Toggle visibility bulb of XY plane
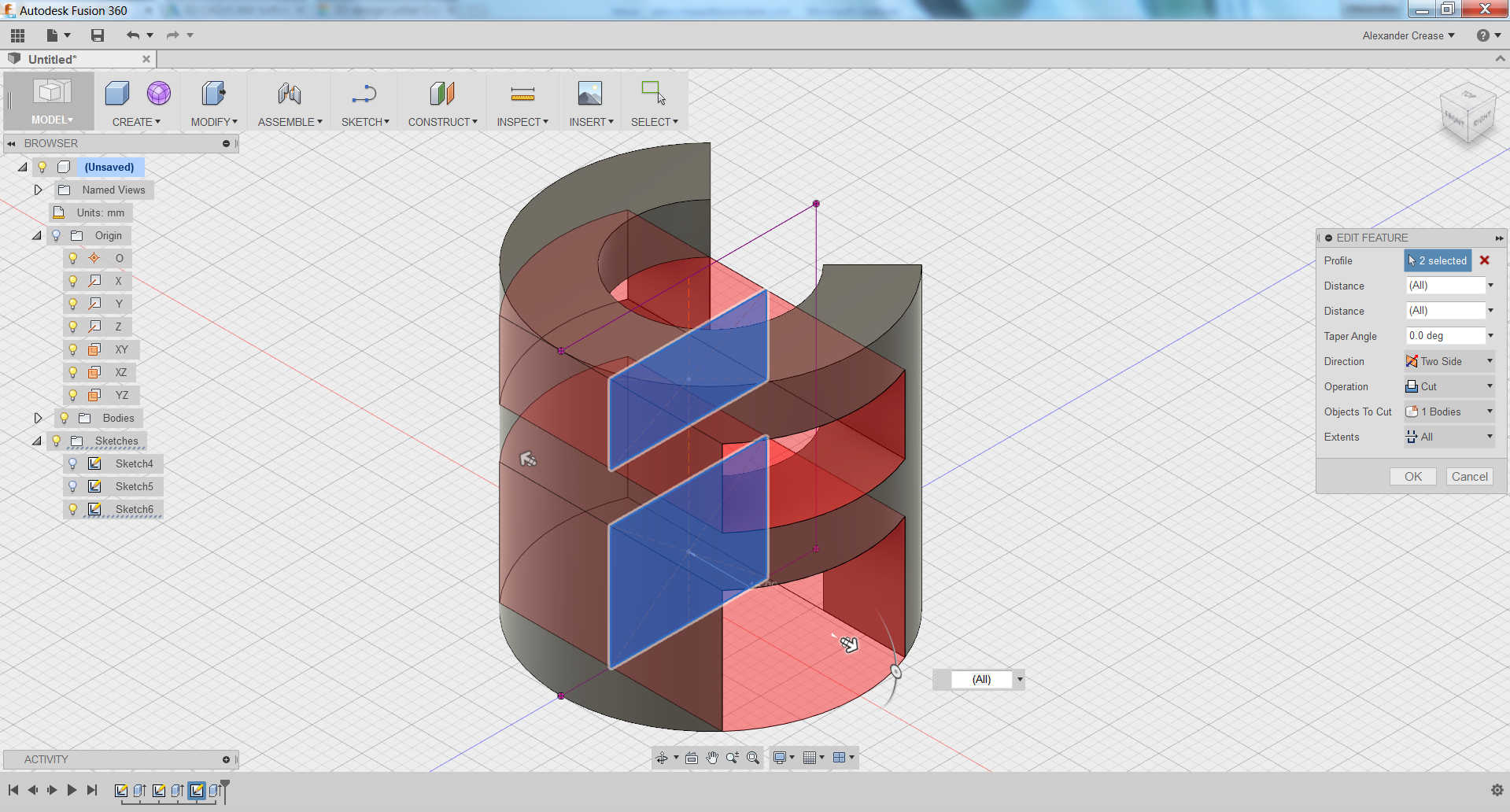The image size is (1510, 812). click(73, 349)
